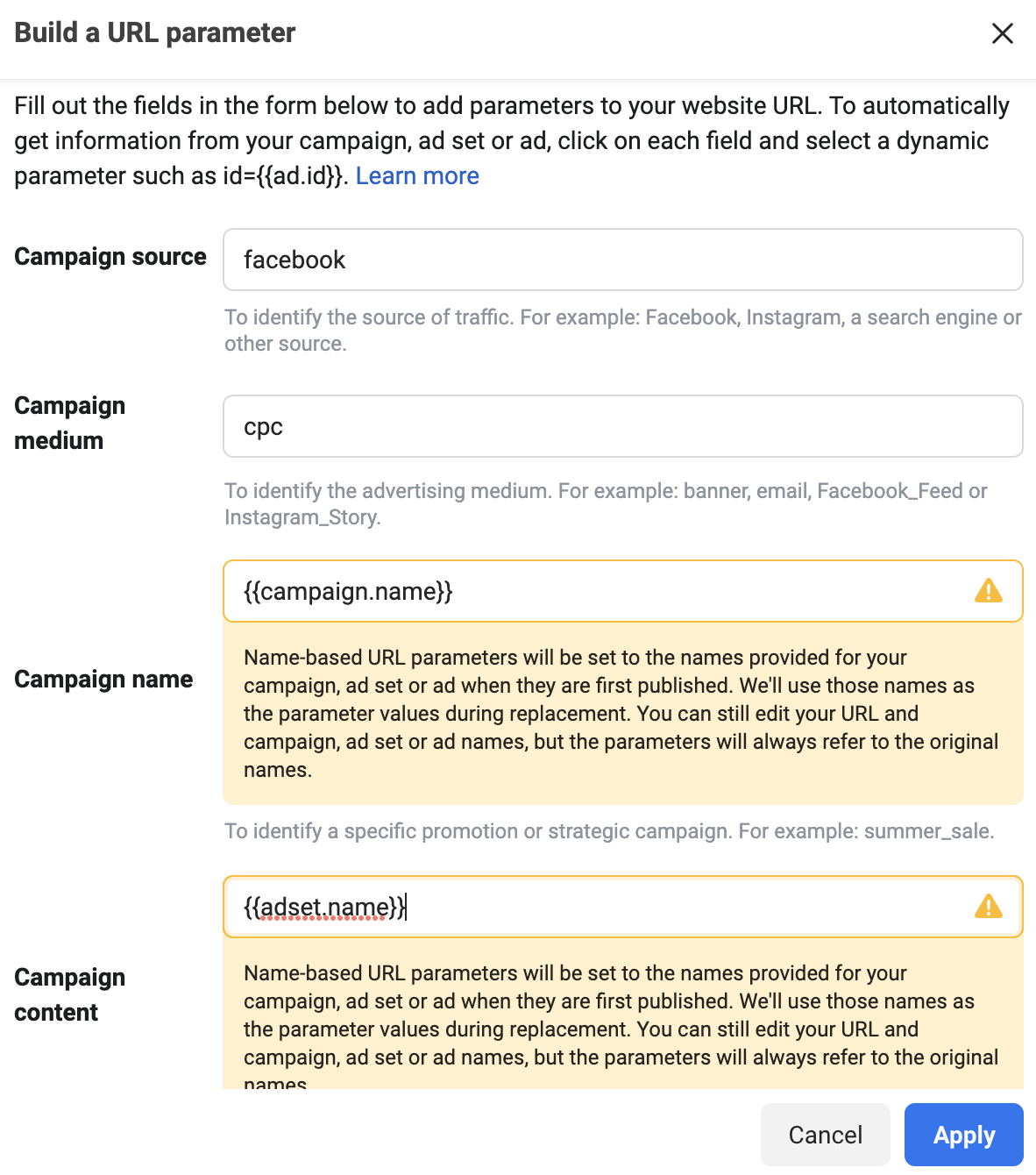Click the Cancel button

[x=824, y=1134]
